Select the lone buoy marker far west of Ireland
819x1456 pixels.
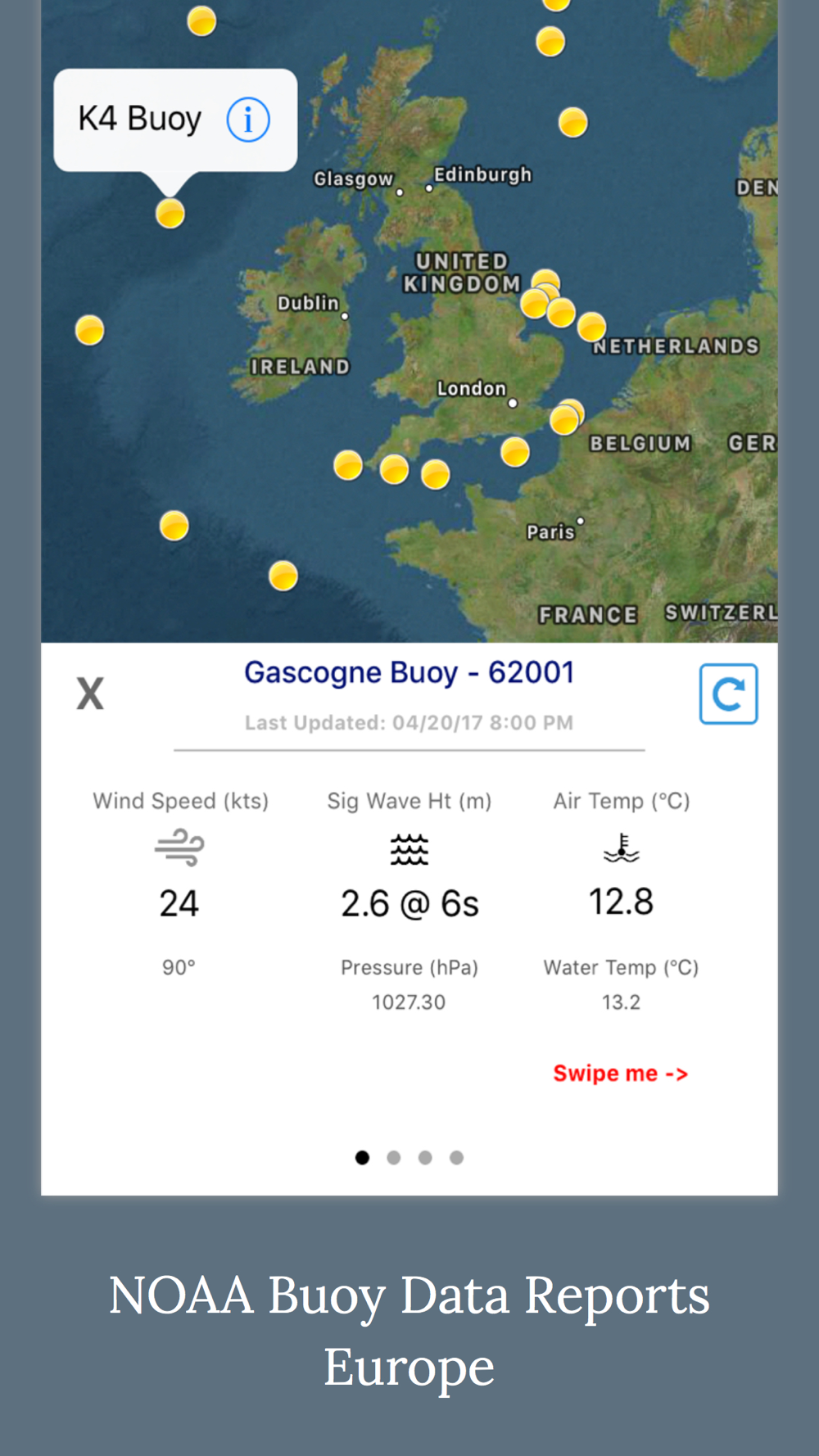pyautogui.click(x=89, y=331)
